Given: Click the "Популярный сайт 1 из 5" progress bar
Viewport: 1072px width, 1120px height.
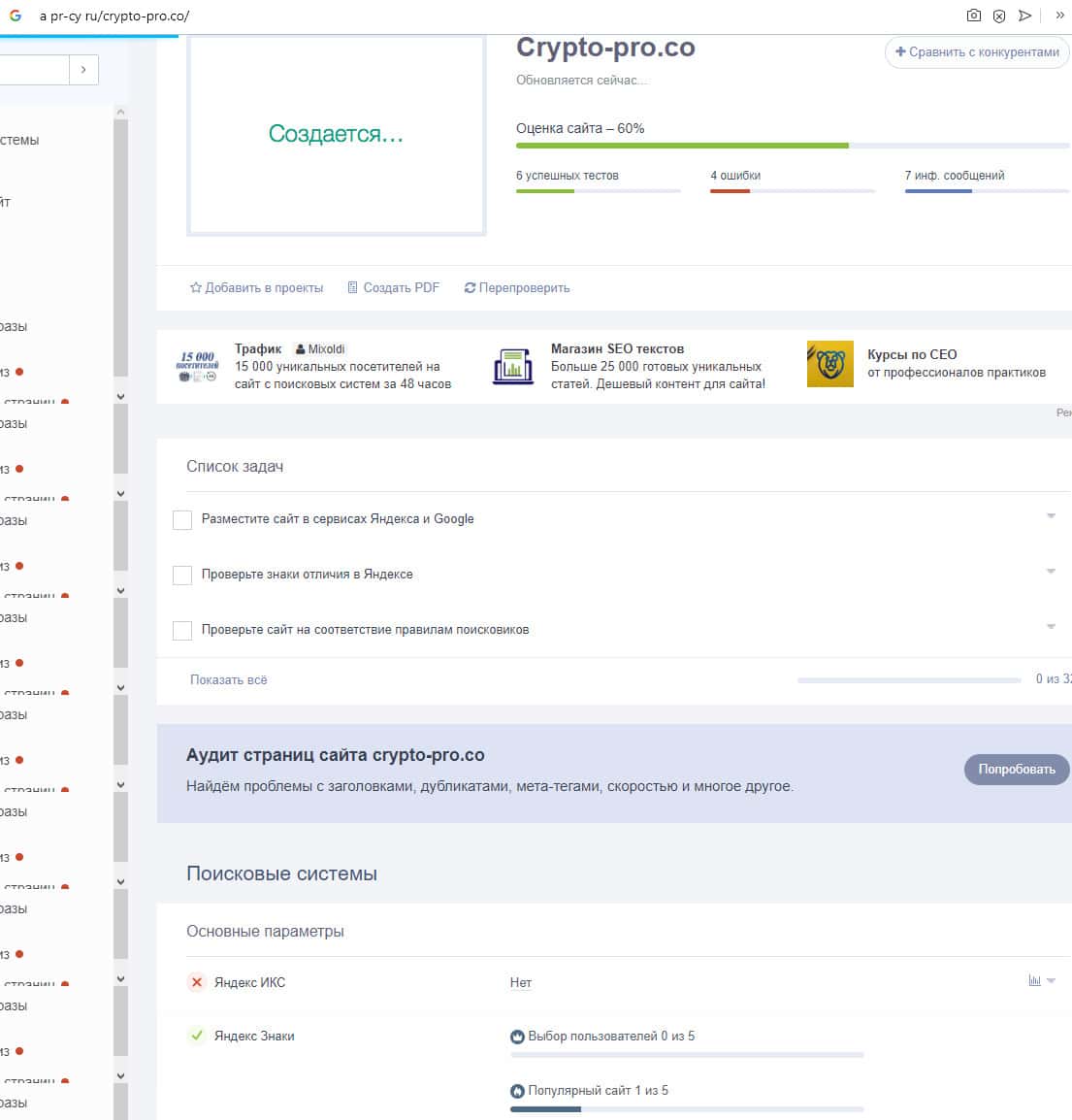Looking at the screenshot, I should (x=687, y=1109).
